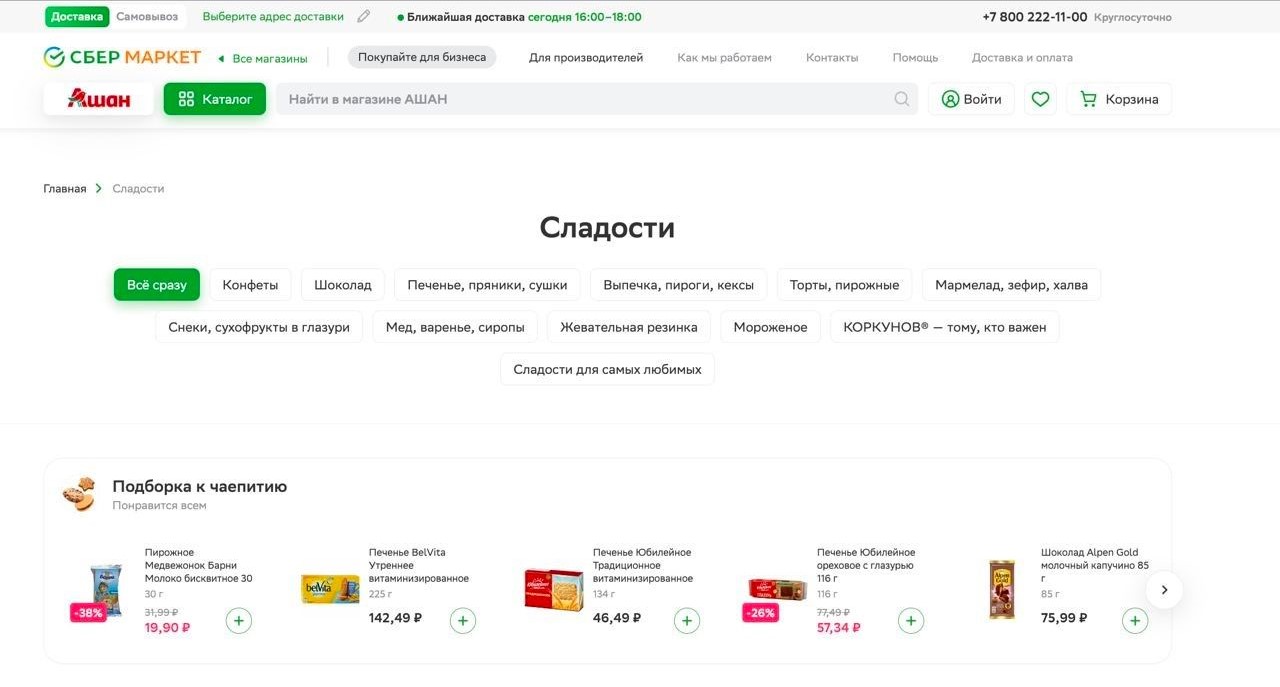Click the -26% discount badge
This screenshot has height=687, width=1280.
[760, 613]
